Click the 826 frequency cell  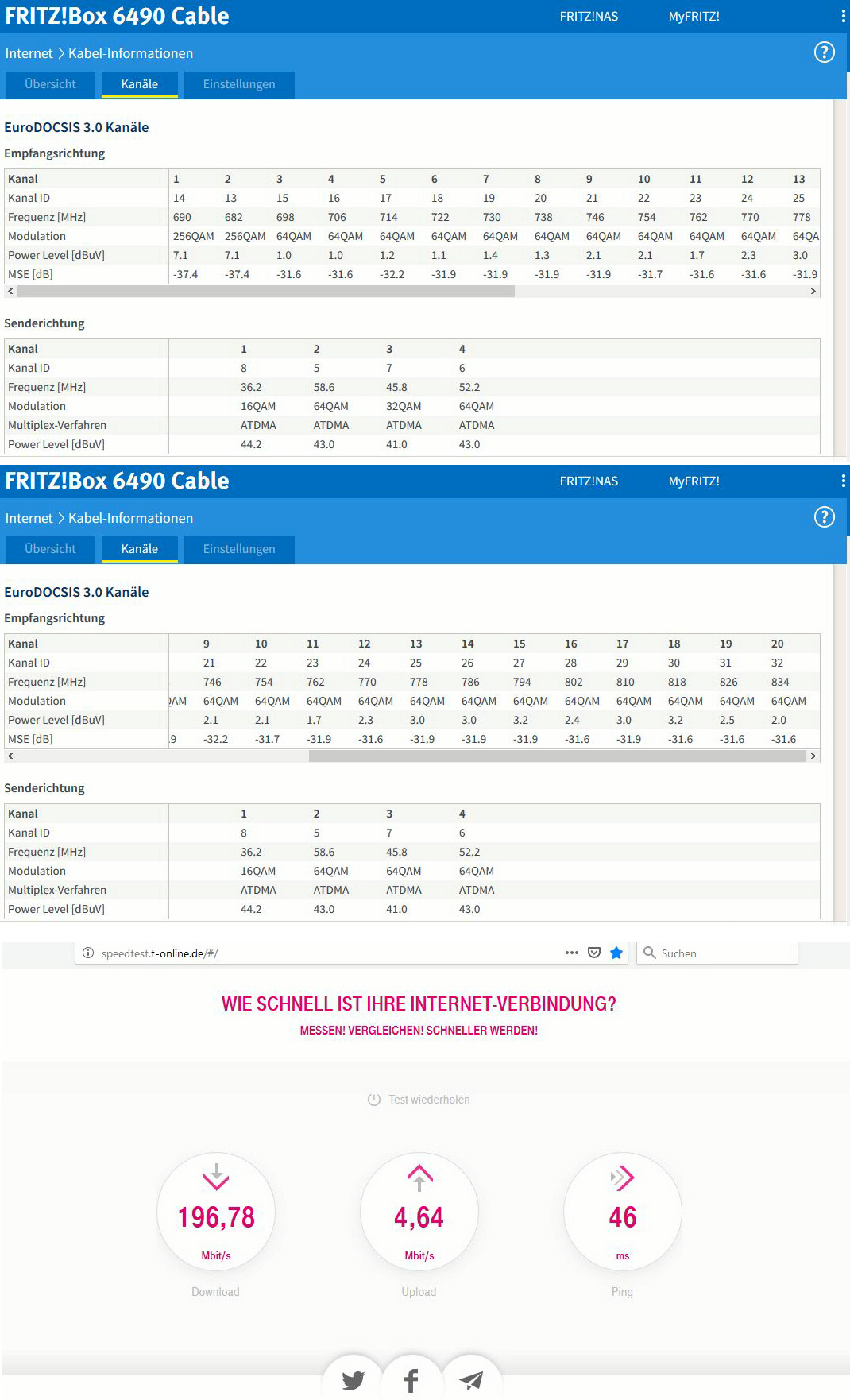point(728,682)
